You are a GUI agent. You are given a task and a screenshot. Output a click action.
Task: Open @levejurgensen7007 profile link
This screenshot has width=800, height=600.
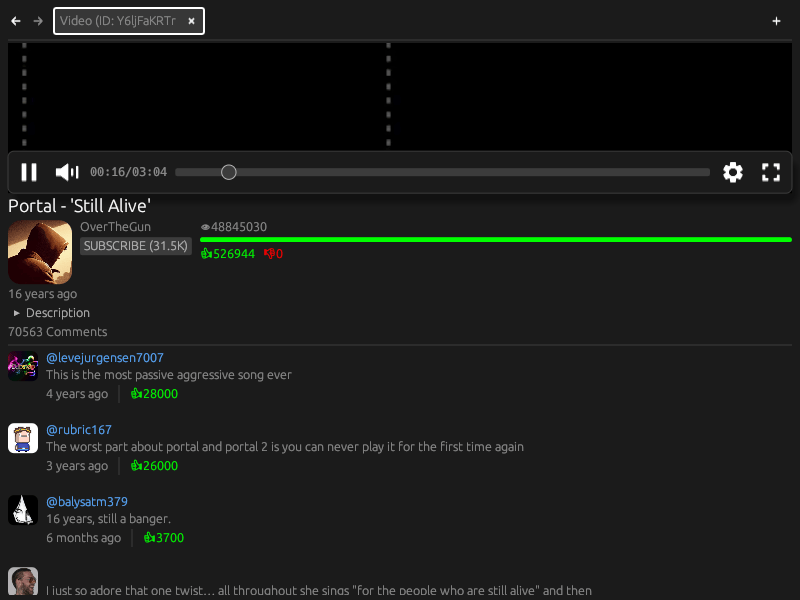pos(105,358)
